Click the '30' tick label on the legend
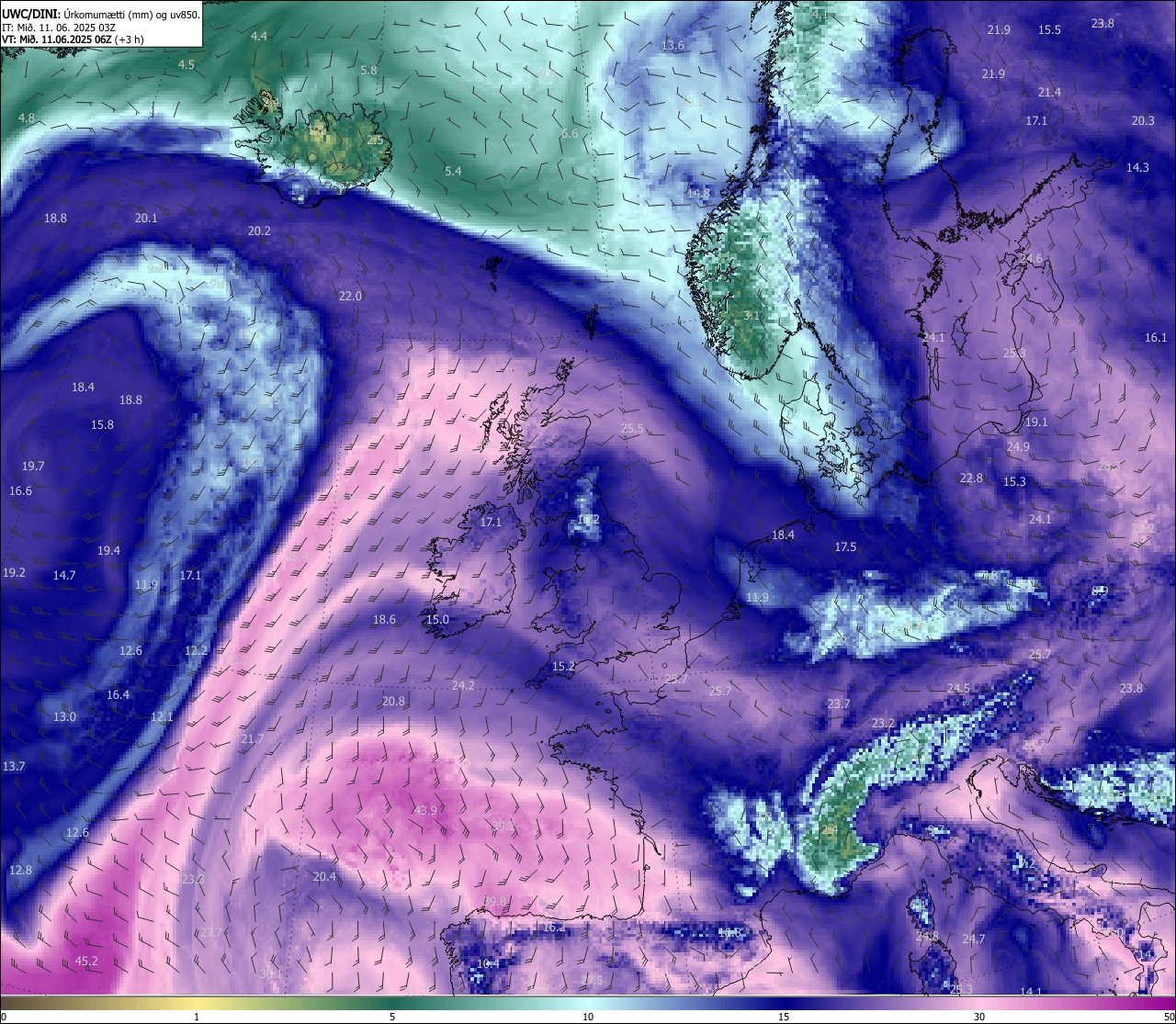The height and width of the screenshot is (1024, 1176). [x=979, y=1018]
